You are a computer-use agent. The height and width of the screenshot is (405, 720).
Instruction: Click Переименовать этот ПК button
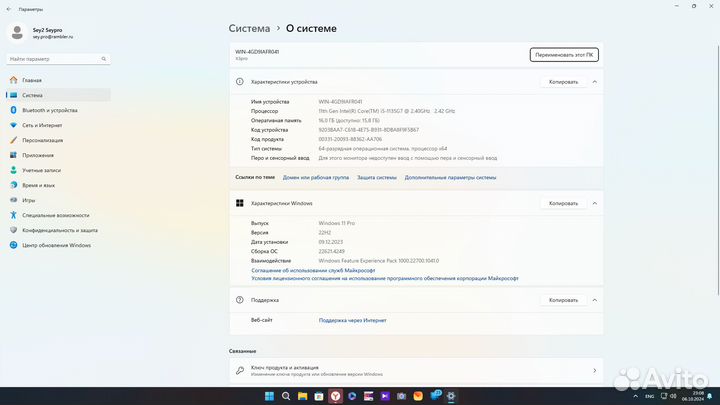pos(564,55)
